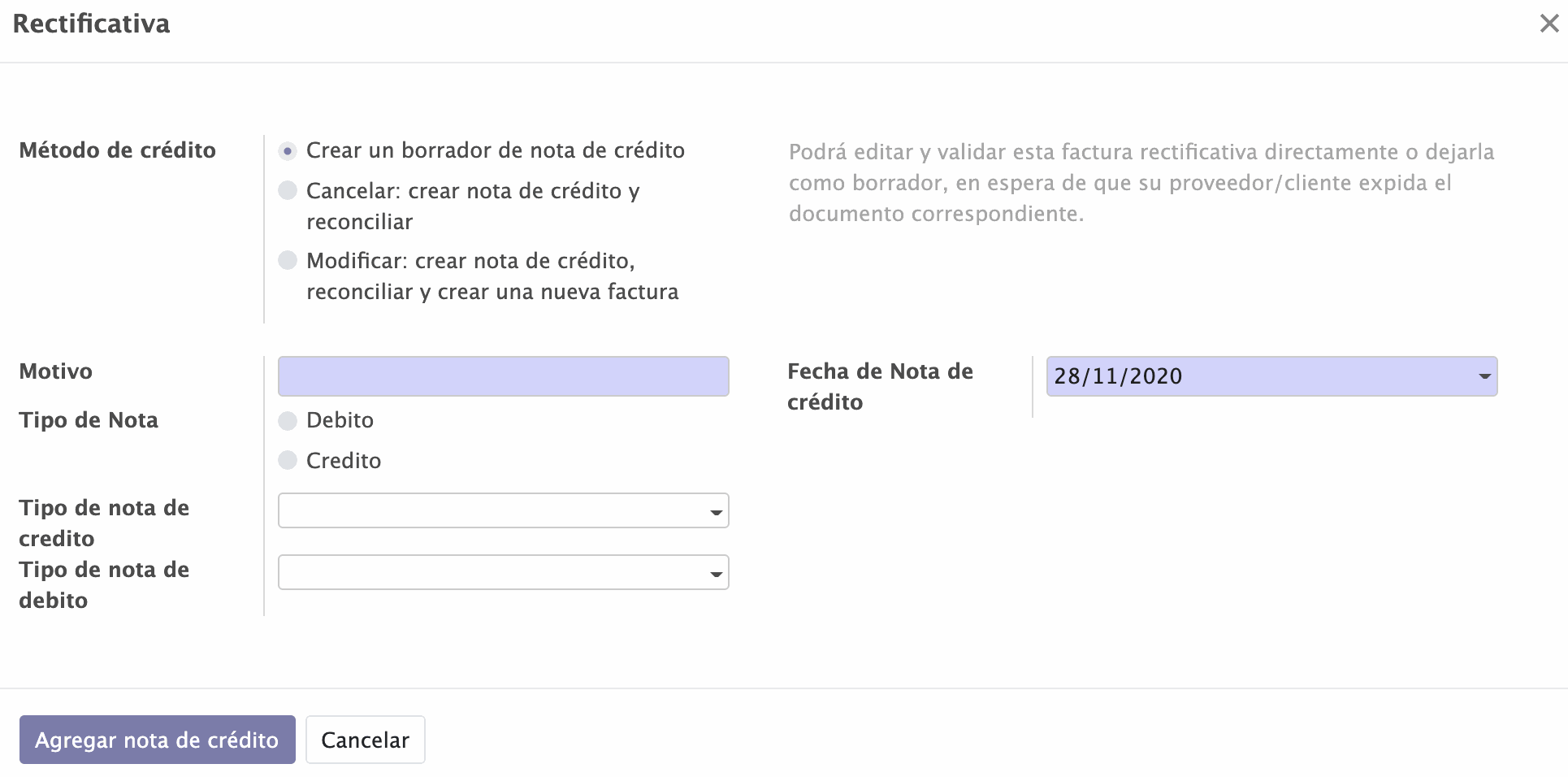Click the 'Método de crédito' label
The image size is (1568, 777).
point(117,150)
